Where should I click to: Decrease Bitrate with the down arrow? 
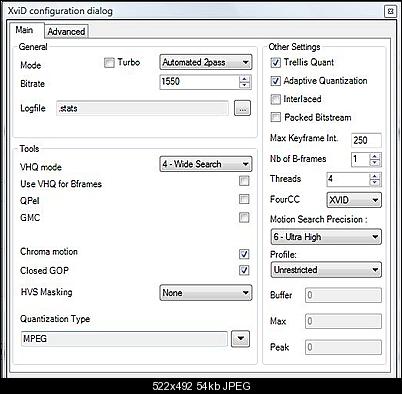click(x=245, y=85)
